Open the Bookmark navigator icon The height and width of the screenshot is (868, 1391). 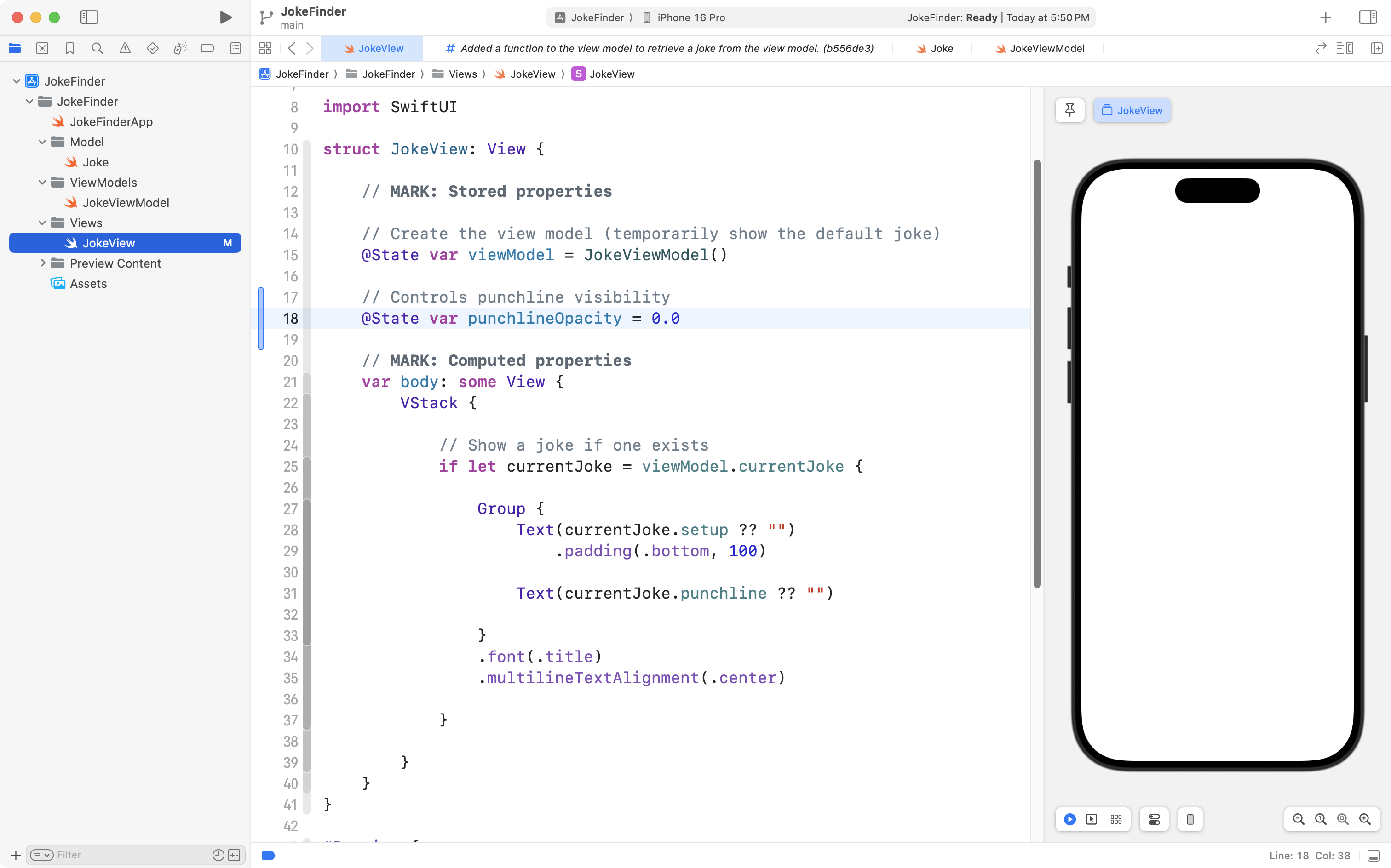[69, 48]
